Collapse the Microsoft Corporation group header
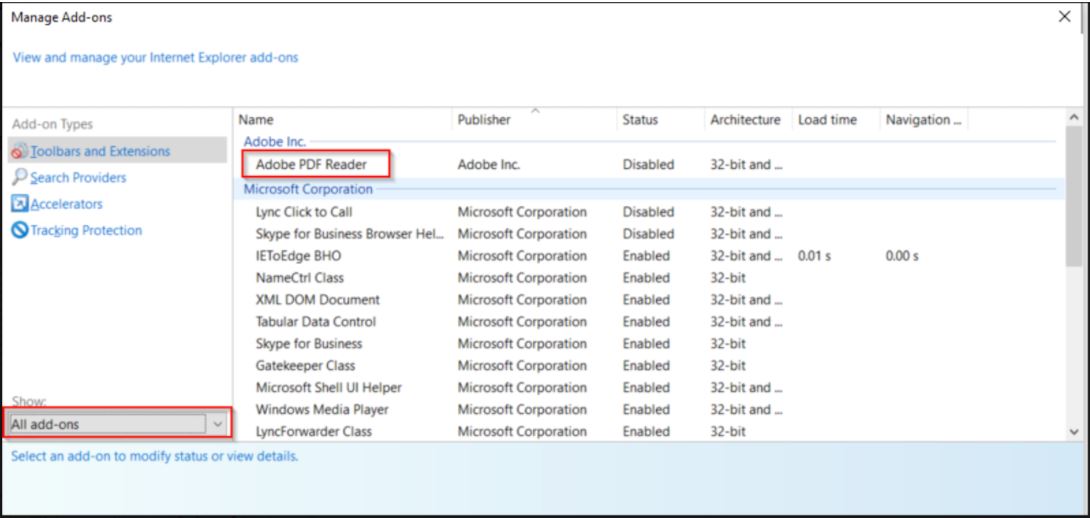Image resolution: width=1090 pixels, height=518 pixels. [308, 188]
